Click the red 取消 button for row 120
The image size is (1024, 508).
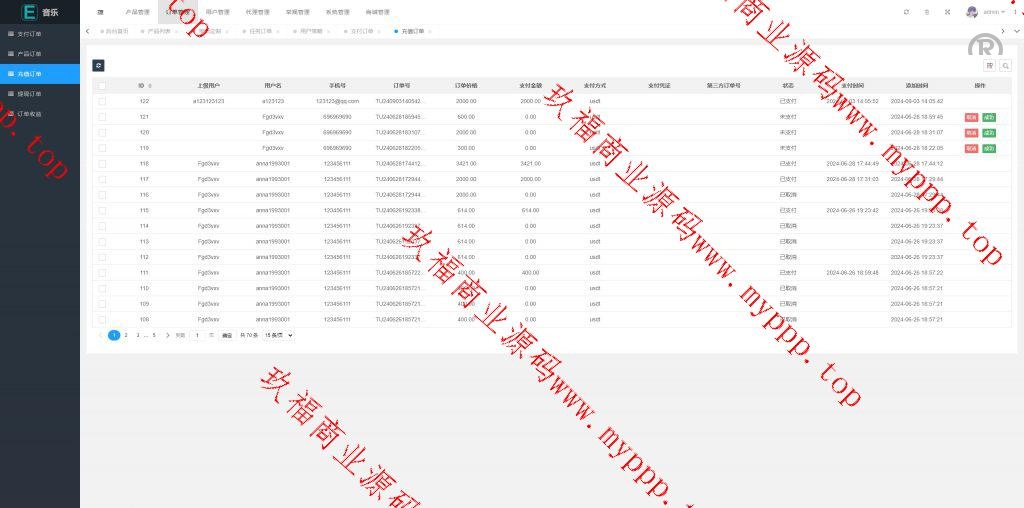click(971, 132)
